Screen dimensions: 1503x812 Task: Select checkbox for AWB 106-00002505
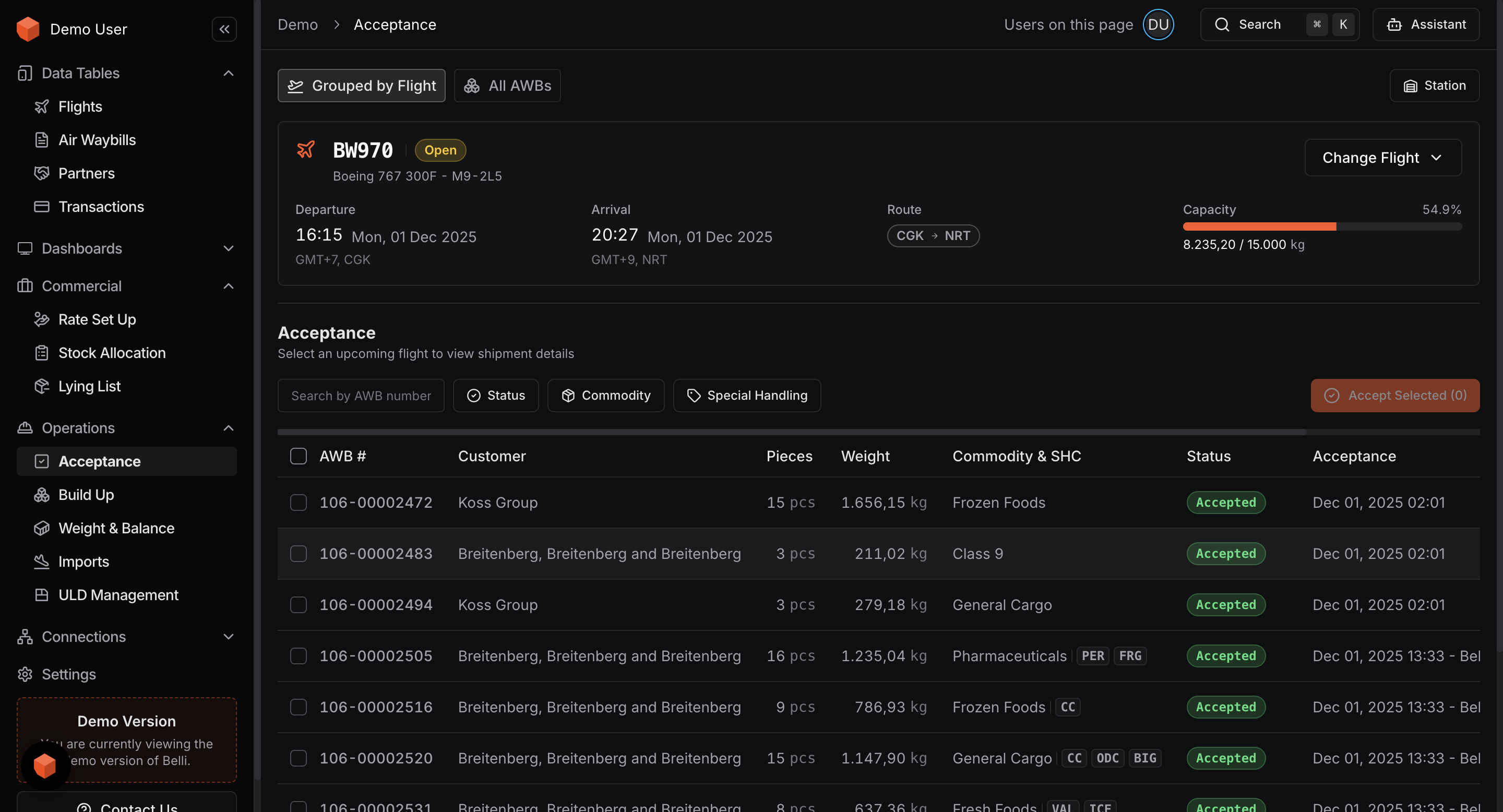[x=298, y=655]
